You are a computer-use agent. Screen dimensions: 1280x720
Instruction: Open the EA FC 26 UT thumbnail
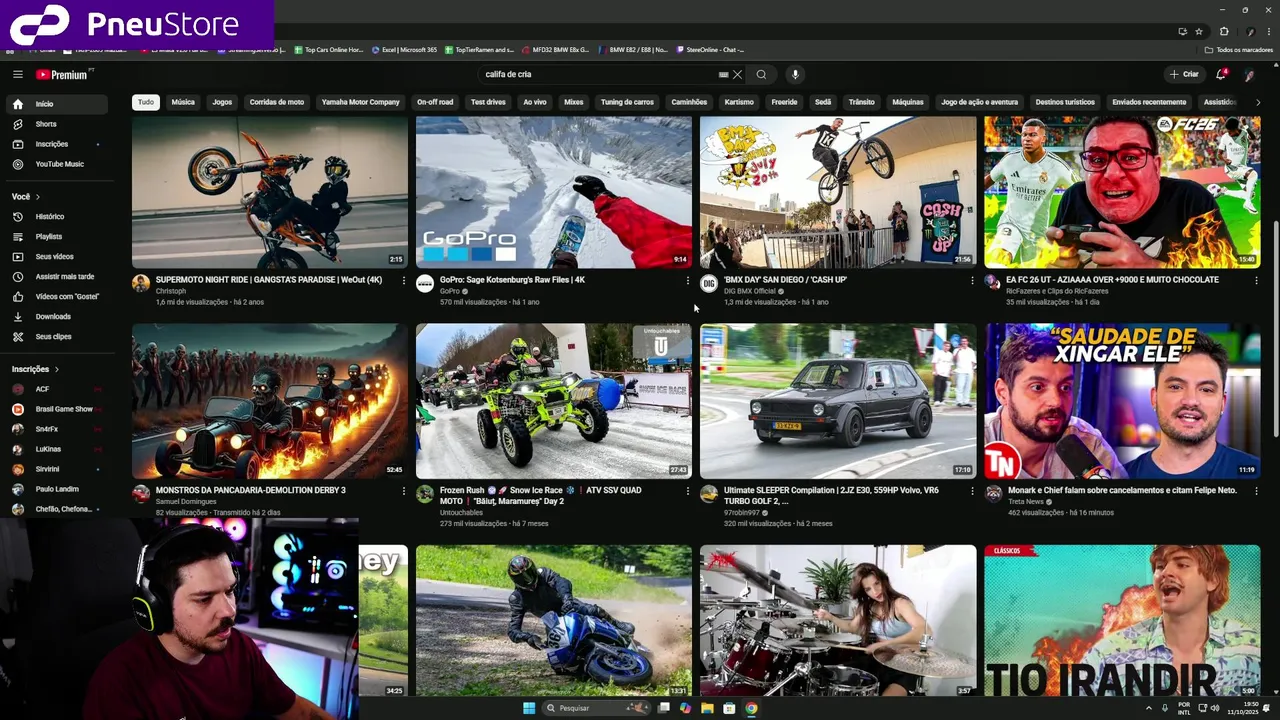pyautogui.click(x=1122, y=192)
